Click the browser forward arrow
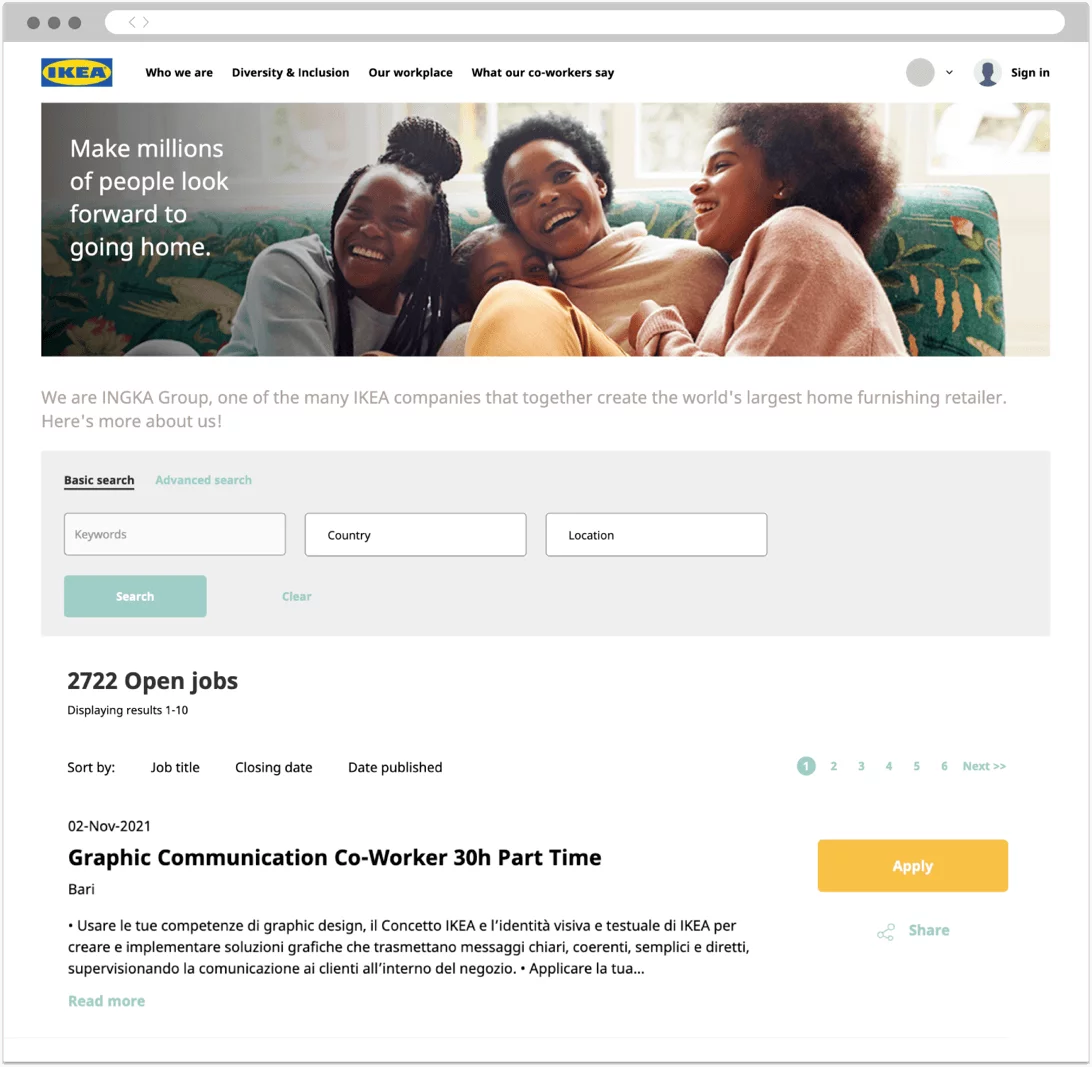 tap(146, 22)
